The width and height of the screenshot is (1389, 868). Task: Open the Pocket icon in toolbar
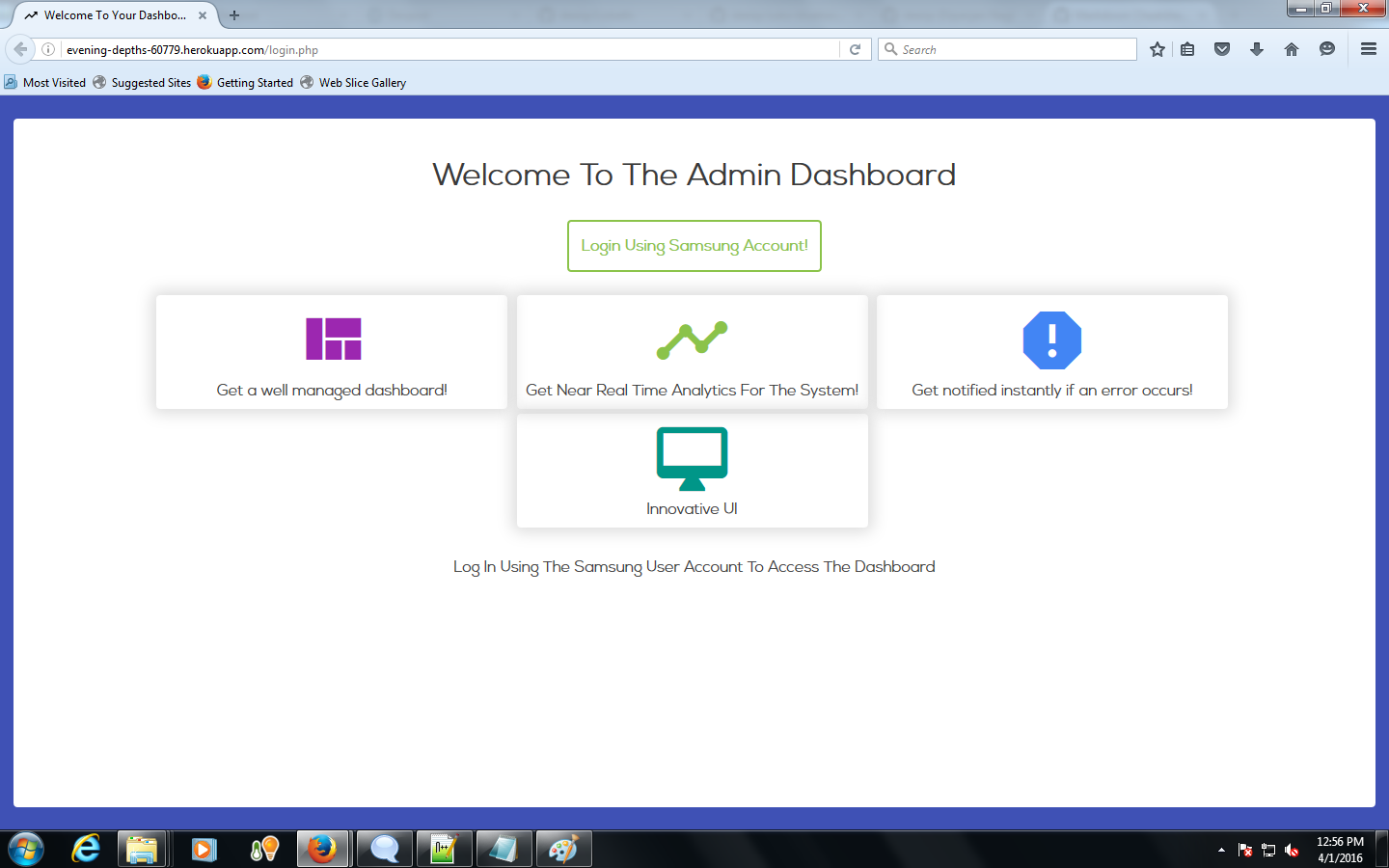1222,49
